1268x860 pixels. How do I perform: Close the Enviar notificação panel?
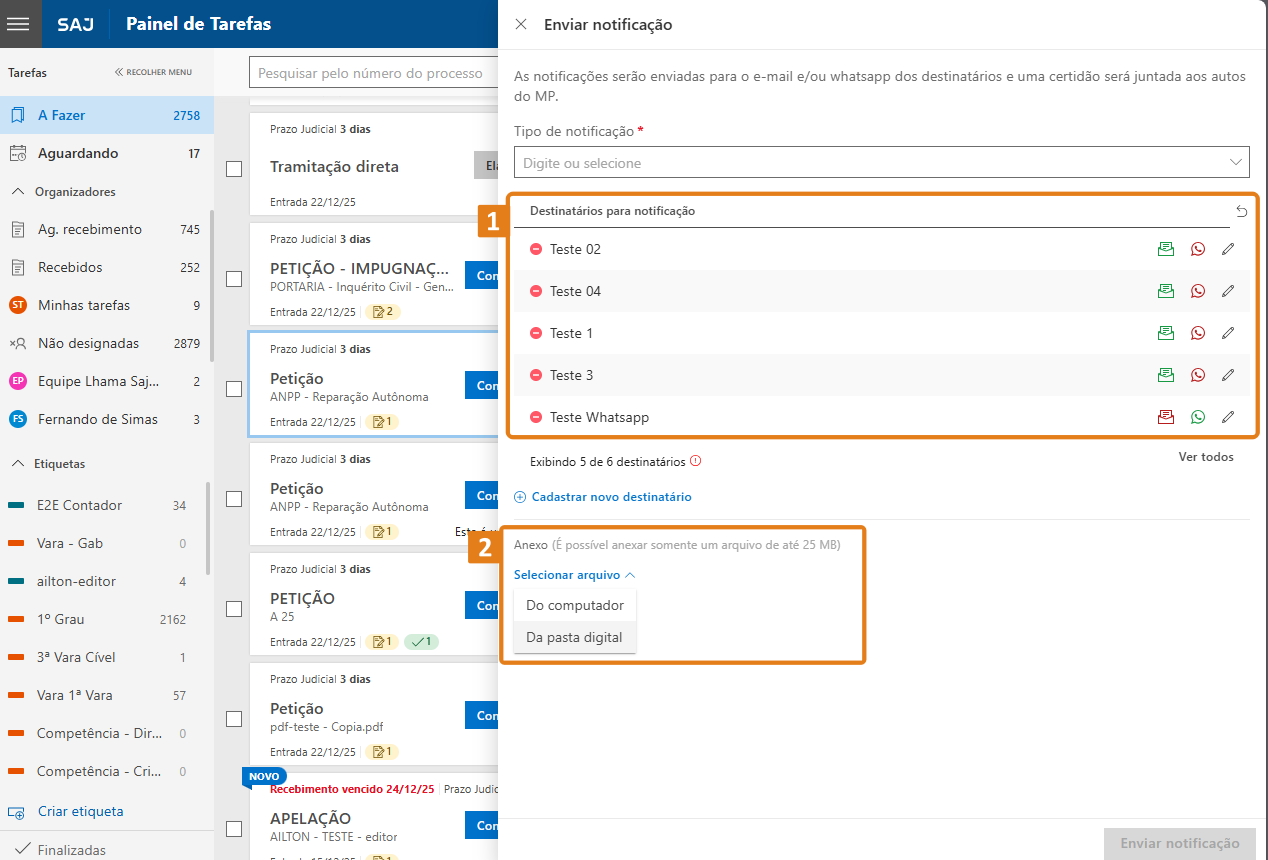click(x=521, y=24)
